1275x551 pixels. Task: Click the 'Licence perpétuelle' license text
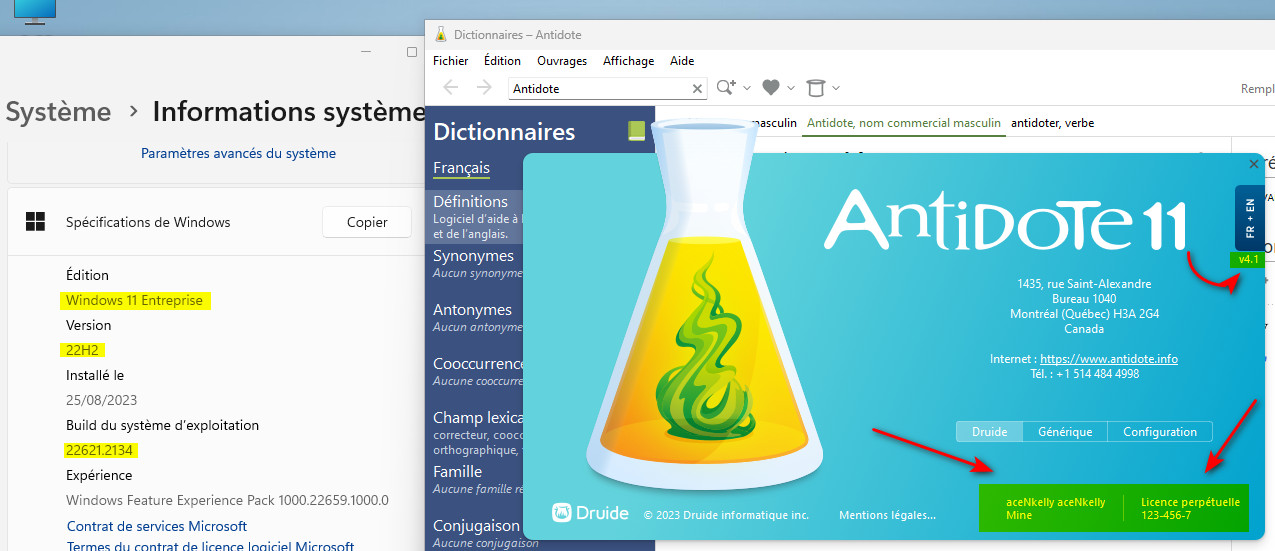1190,502
